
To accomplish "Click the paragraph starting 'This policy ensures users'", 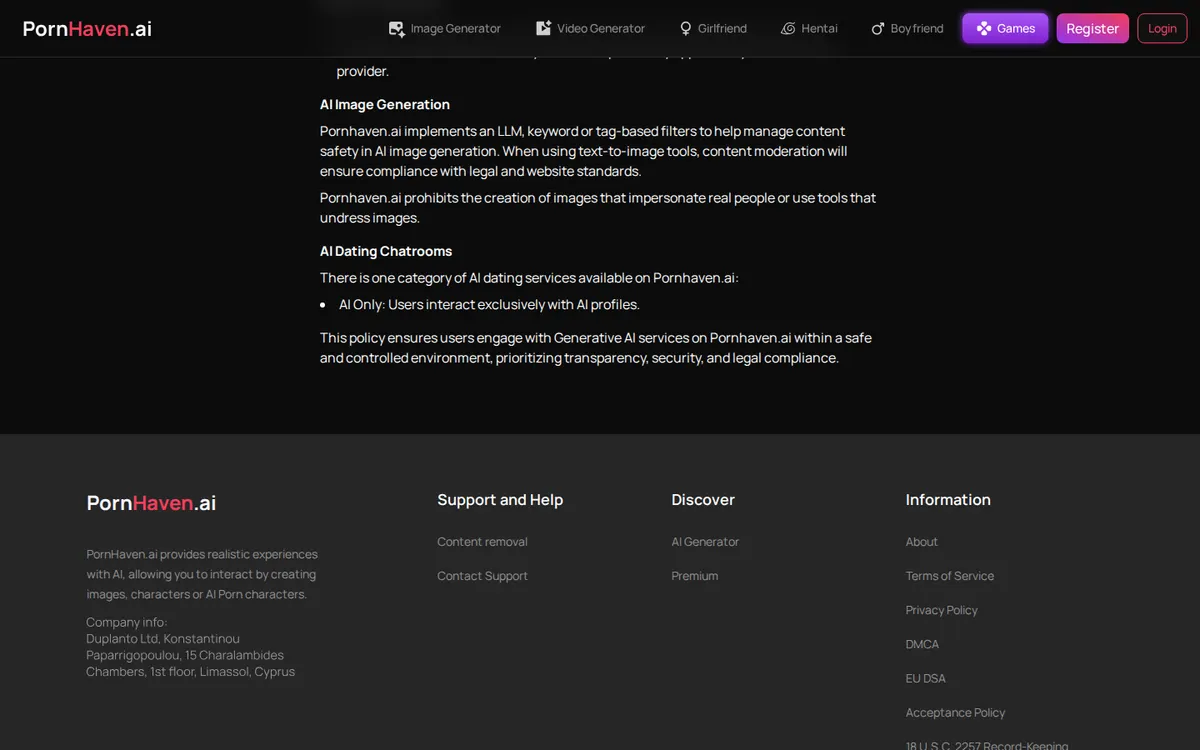I will (596, 348).
